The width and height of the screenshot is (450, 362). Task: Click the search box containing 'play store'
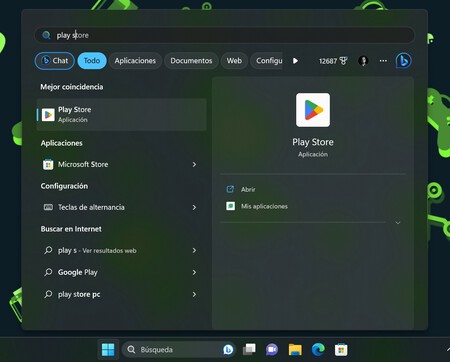(x=224, y=35)
